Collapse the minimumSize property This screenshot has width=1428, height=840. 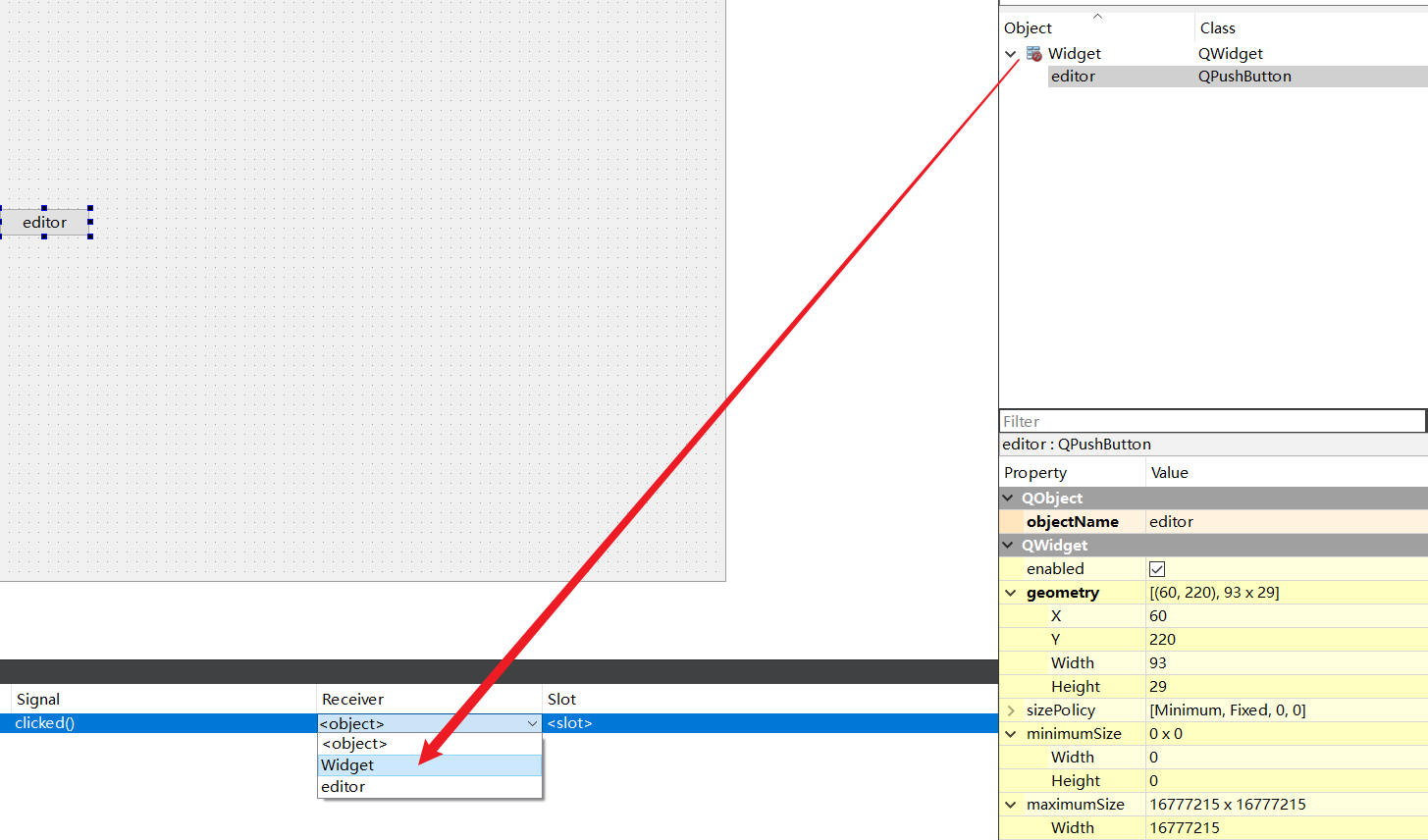tap(1011, 734)
